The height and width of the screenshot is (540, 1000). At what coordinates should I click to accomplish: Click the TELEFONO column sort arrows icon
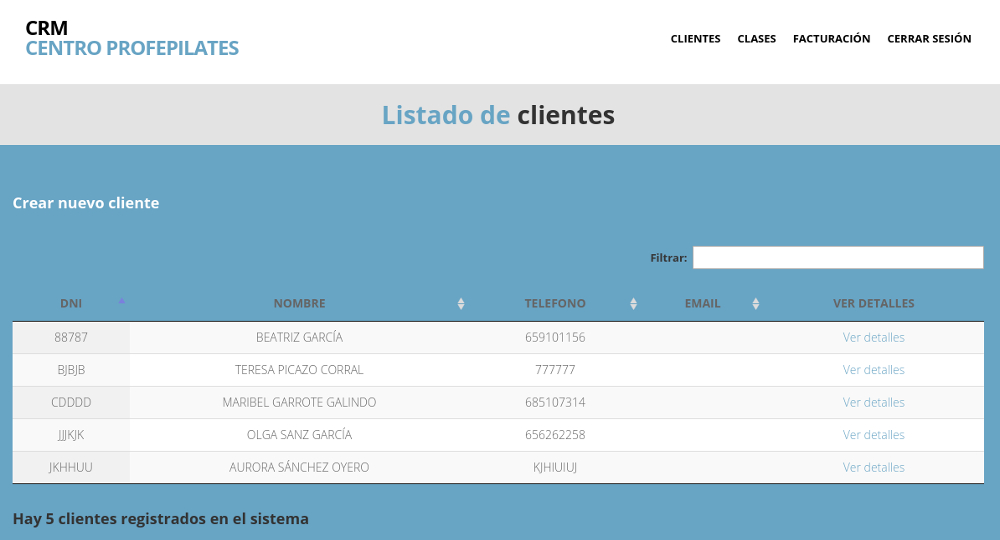tap(633, 304)
